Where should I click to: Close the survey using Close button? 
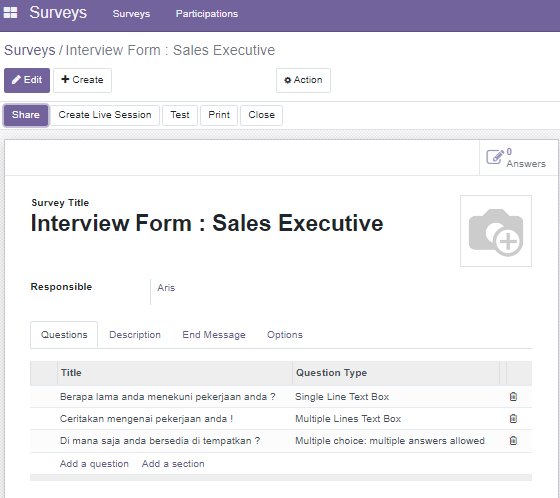261,115
